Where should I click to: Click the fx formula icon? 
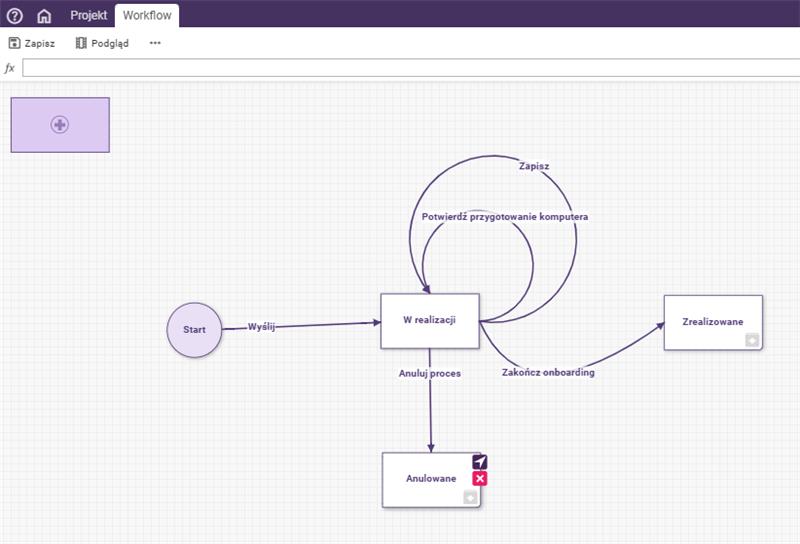[x=10, y=68]
